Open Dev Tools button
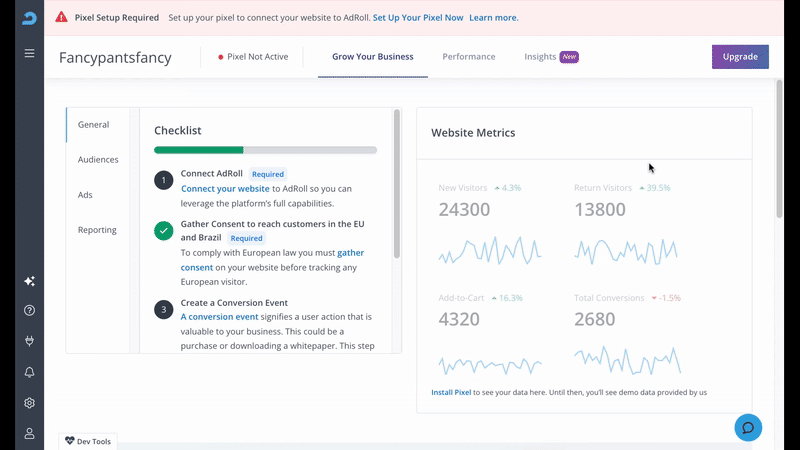Screen dimensions: 800x450 coord(88,441)
